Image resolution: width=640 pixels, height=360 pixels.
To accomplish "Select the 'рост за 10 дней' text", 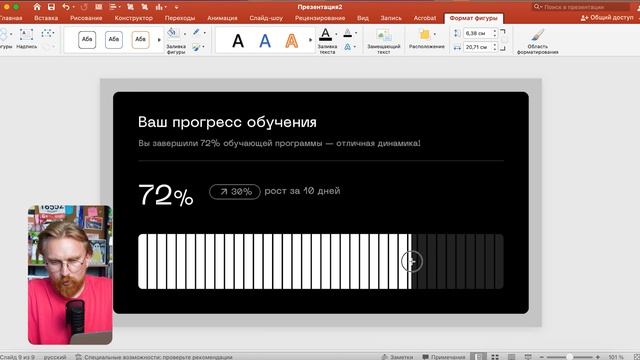I will click(x=302, y=191).
